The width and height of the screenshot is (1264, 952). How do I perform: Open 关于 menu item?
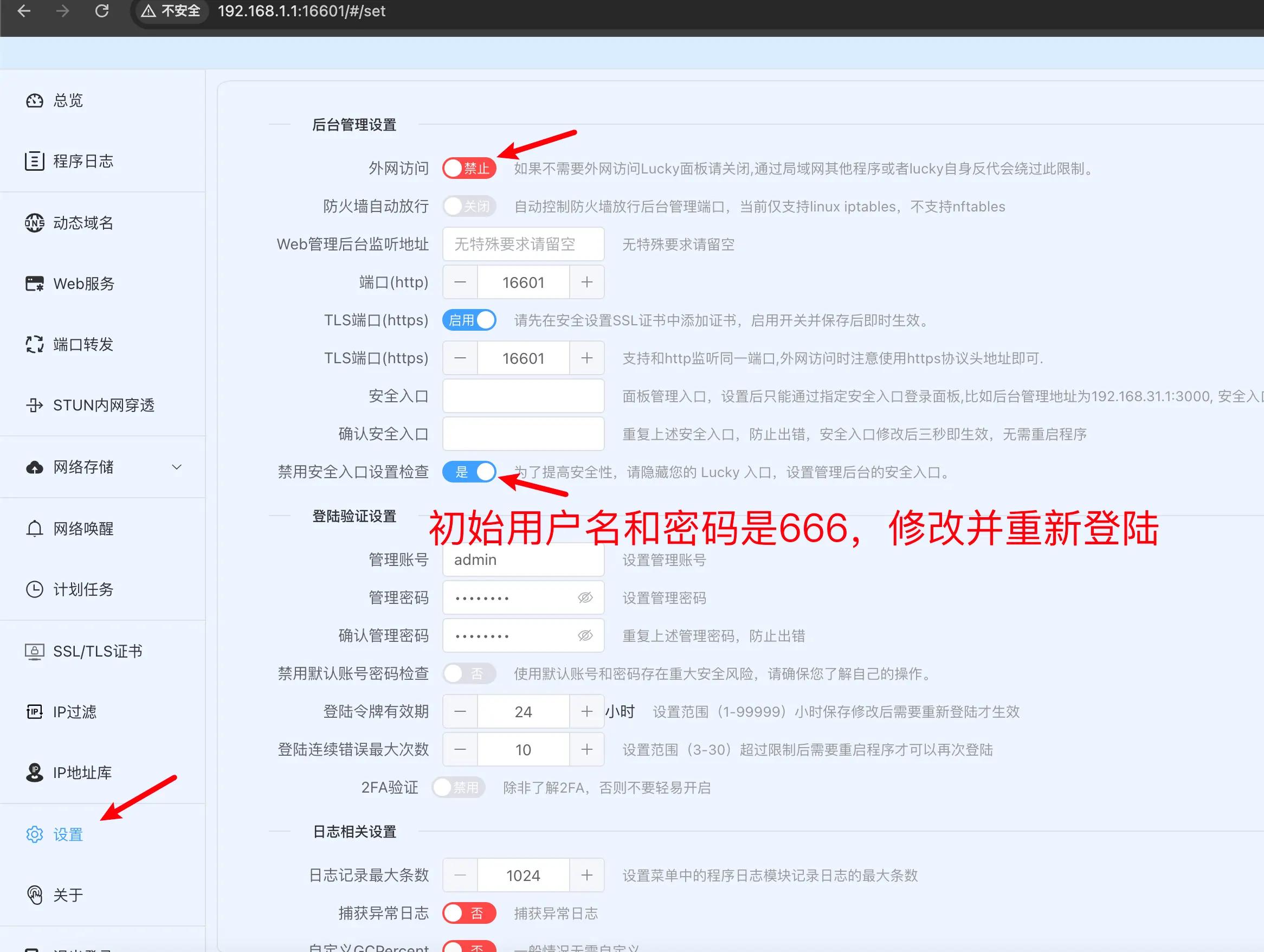[x=103, y=895]
